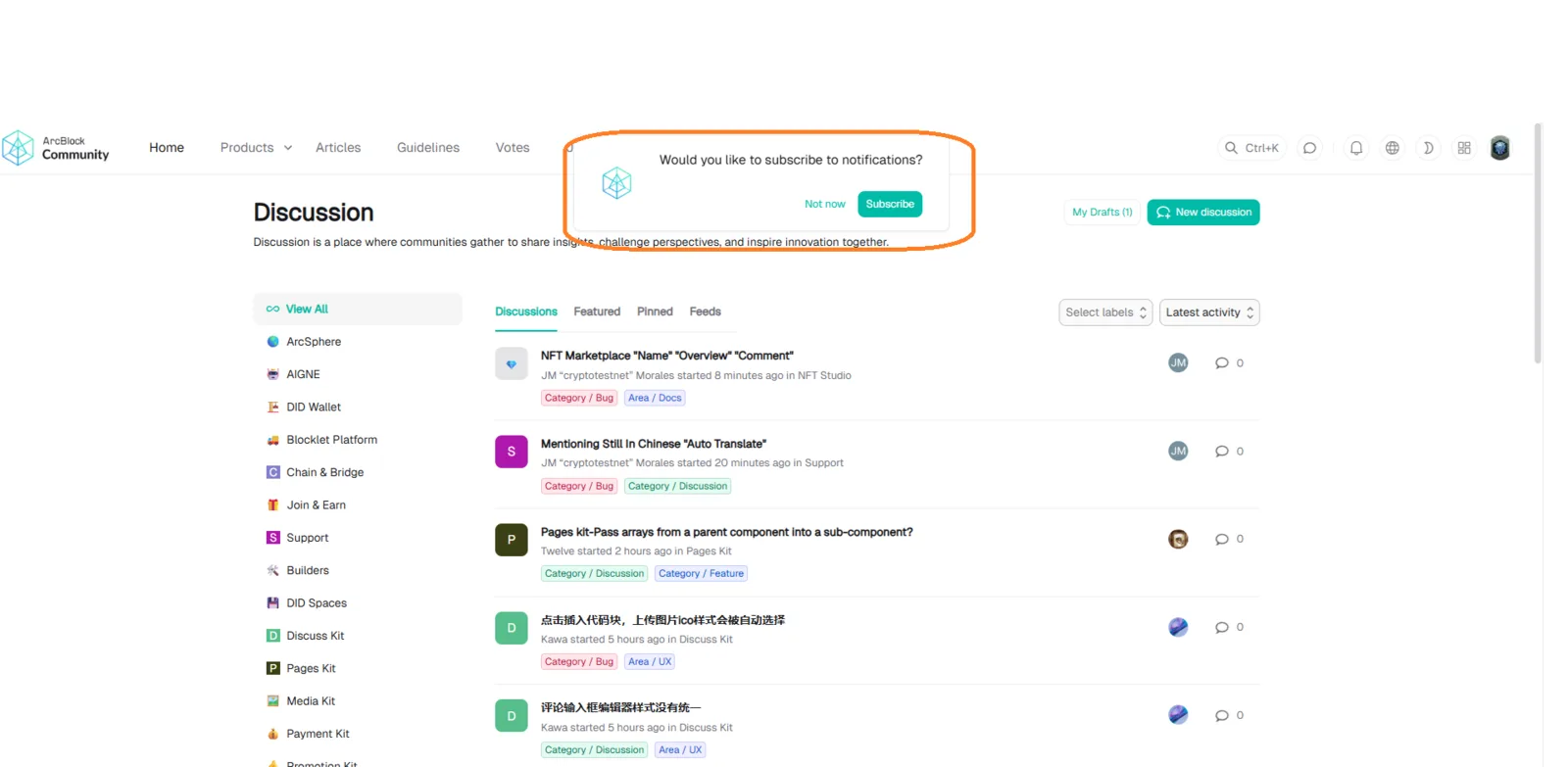Expand the Products menu dropdown
1568x767 pixels.
pyautogui.click(x=256, y=148)
